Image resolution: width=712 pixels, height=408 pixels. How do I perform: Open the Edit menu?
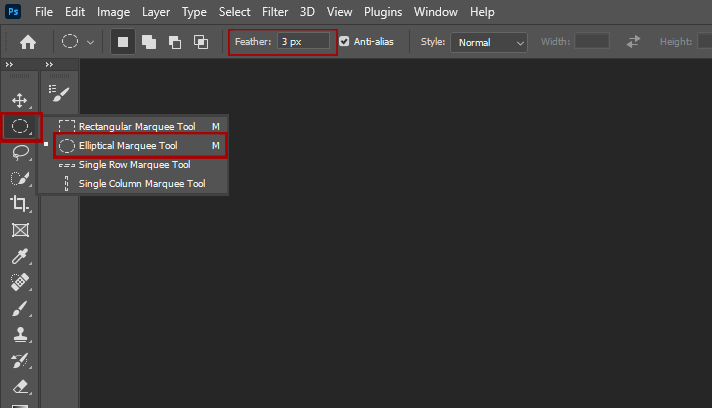pos(75,12)
